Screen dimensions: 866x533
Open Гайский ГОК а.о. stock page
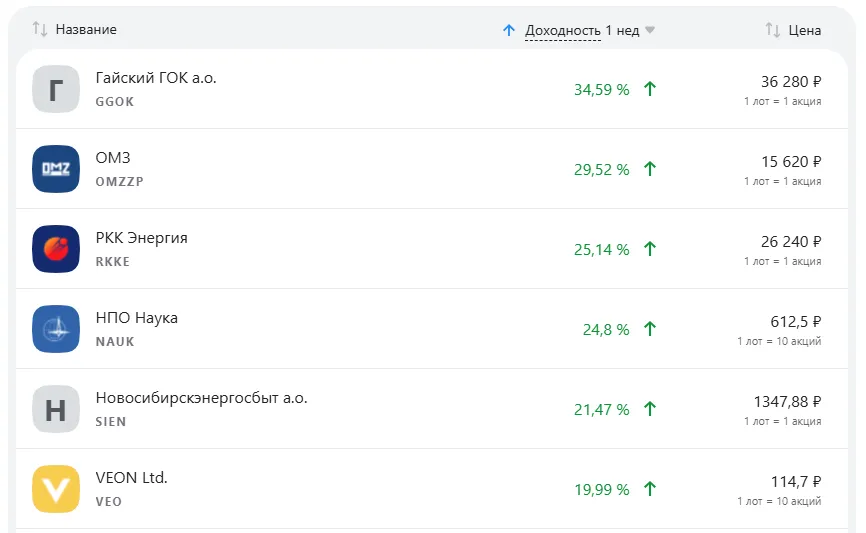pos(156,78)
